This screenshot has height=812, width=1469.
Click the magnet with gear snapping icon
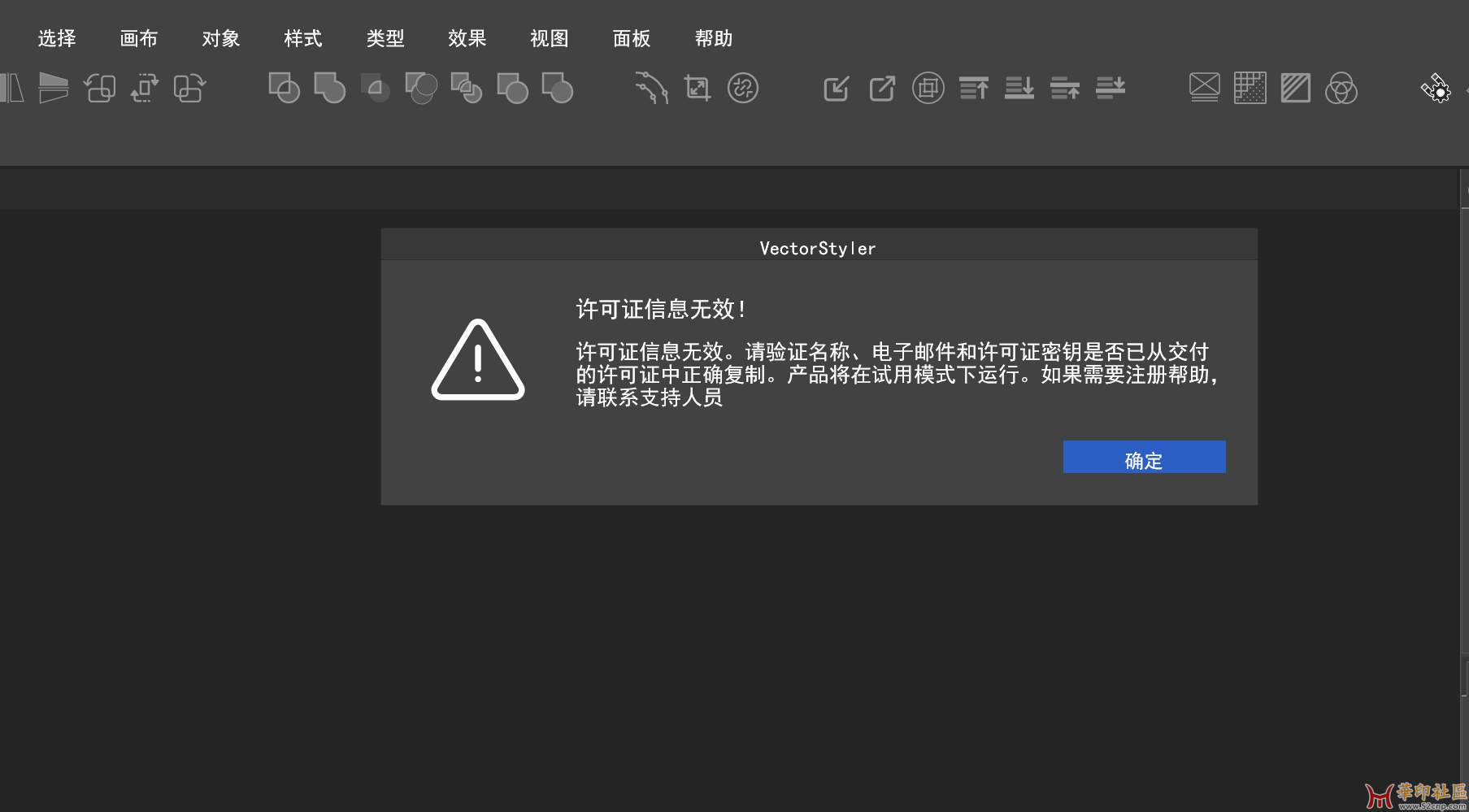[1436, 88]
